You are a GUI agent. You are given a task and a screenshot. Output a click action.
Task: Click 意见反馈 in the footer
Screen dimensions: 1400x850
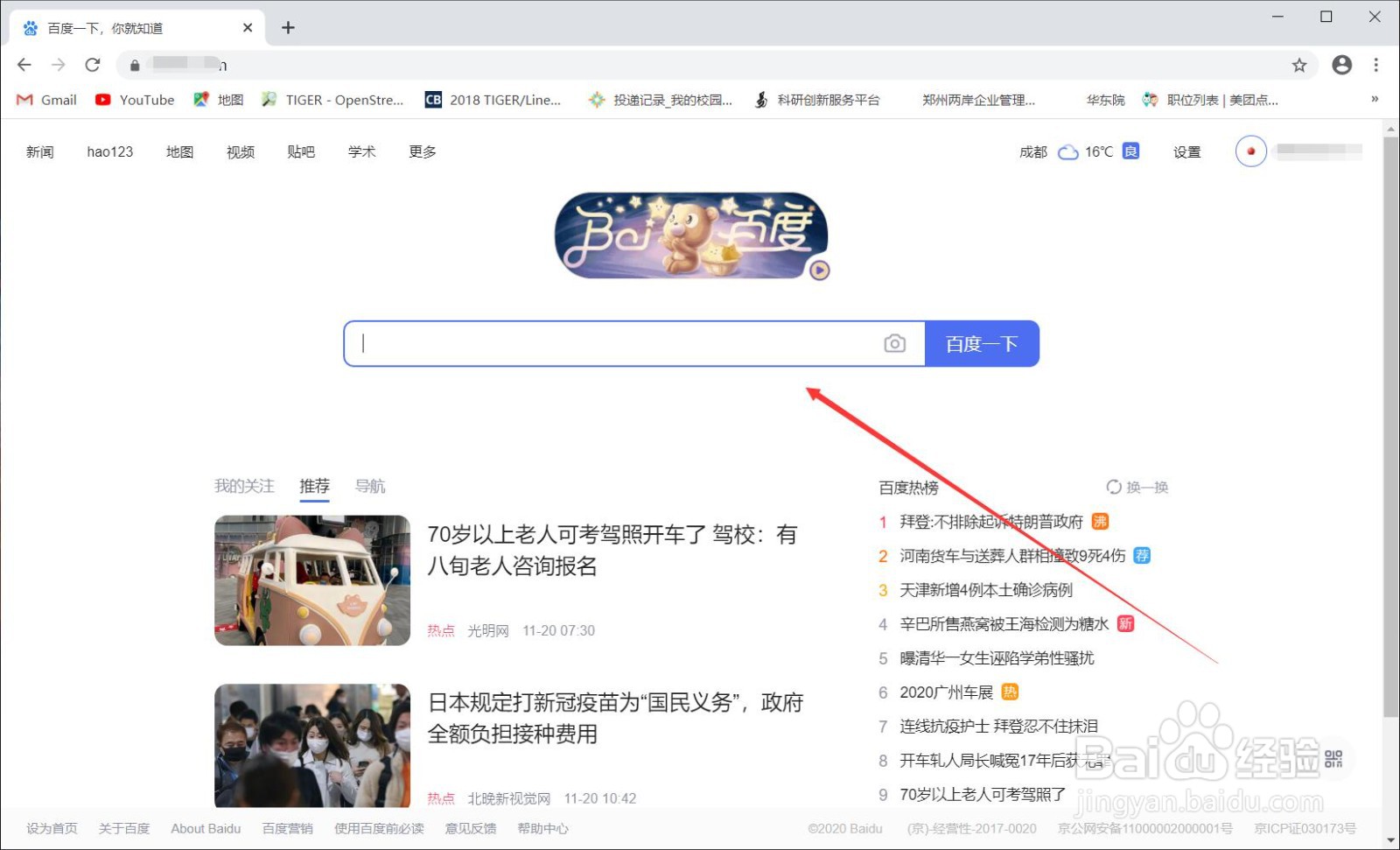471,828
